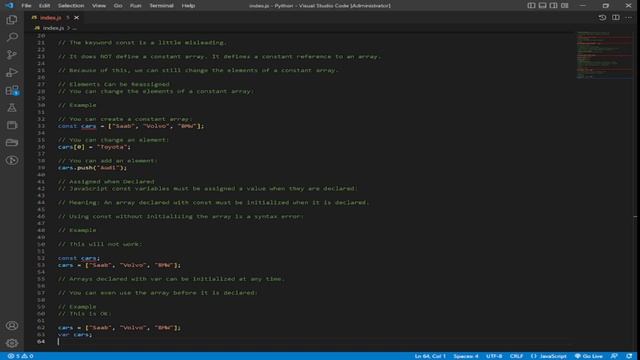The image size is (640, 360).
Task: Expand the breadcrumb ellipsis symbol list
Action: click(74, 28)
